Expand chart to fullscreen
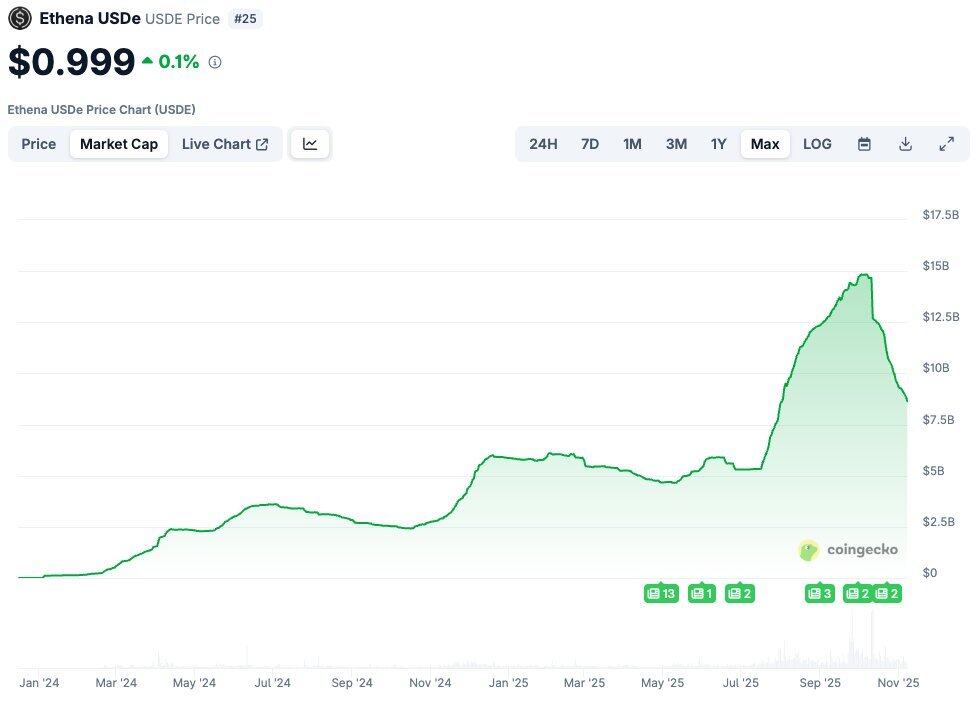 pos(946,144)
